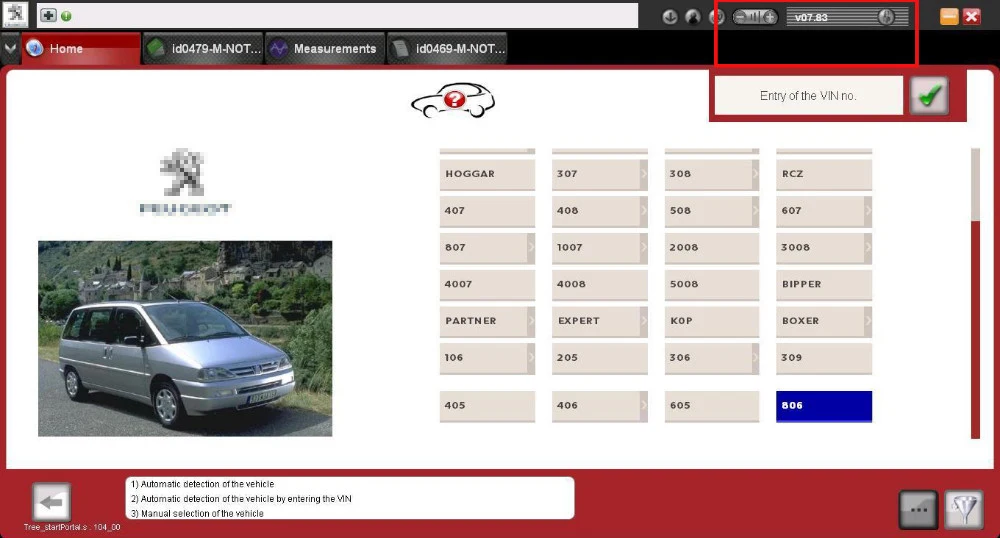Click the Entry of the VIN no. field
Viewport: 1000px width, 538px height.
tap(808, 96)
